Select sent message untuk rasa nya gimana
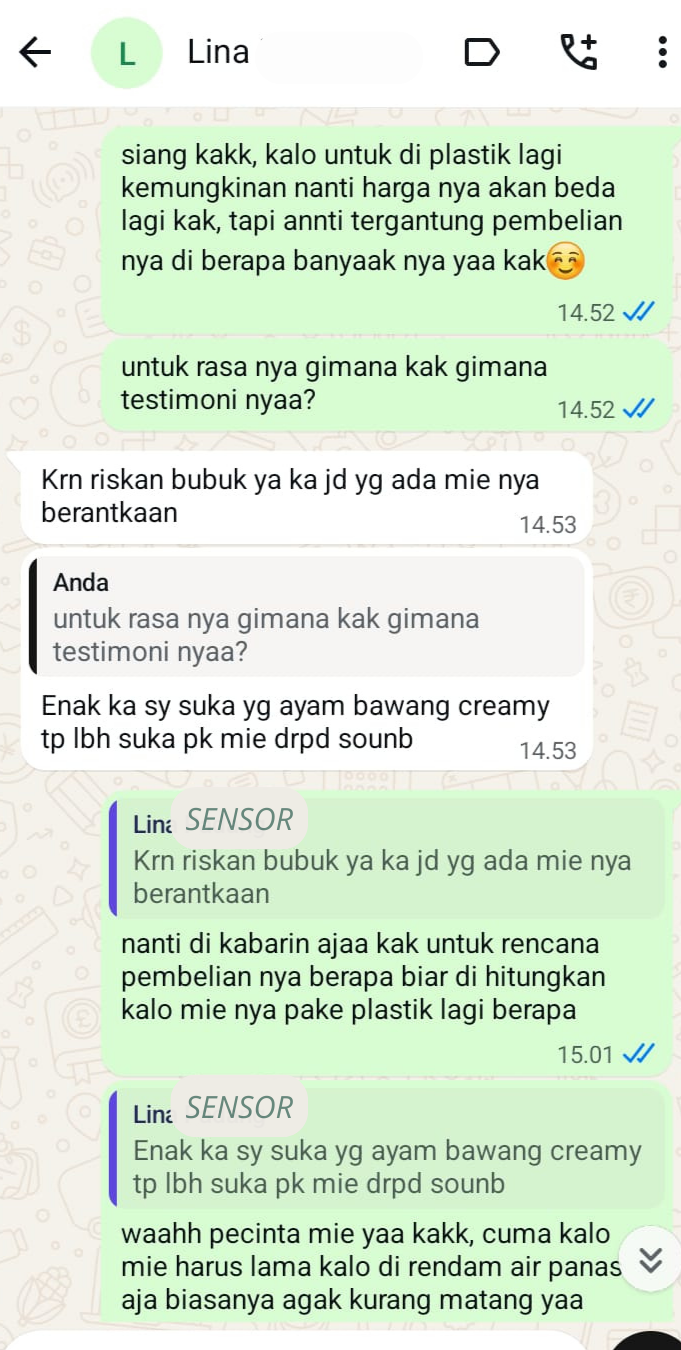Image resolution: width=681 pixels, height=1350 pixels. (385, 385)
